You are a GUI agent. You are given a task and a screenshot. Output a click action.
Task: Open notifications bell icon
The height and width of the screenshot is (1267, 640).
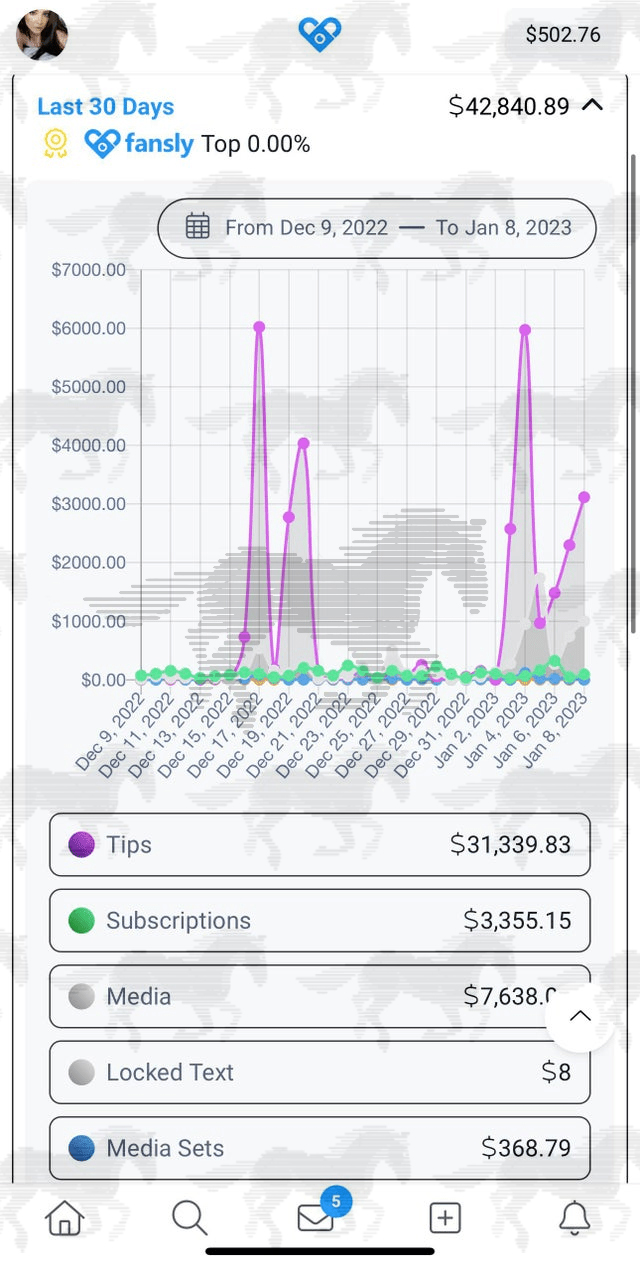coord(573,1217)
